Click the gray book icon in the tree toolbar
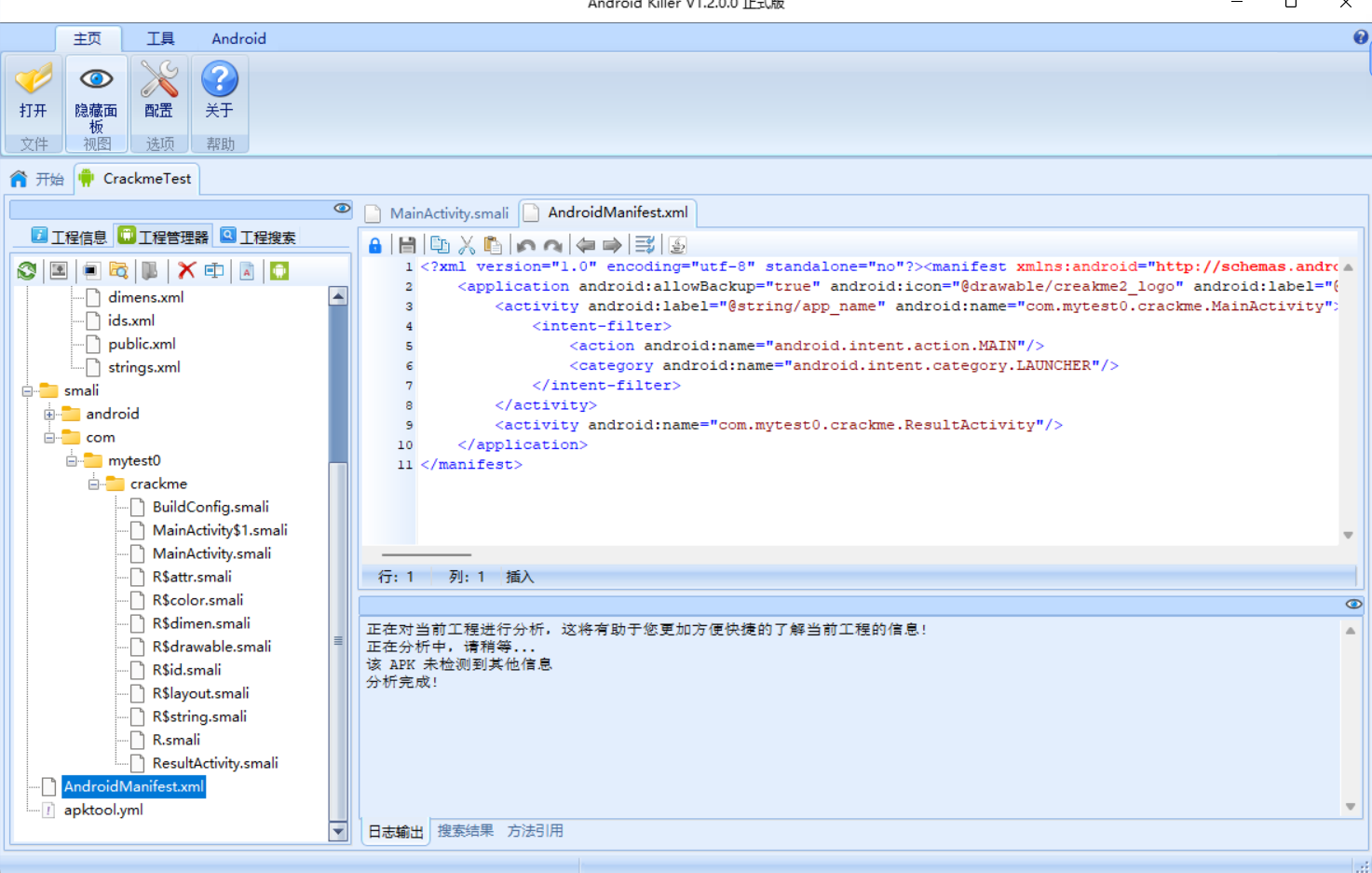The height and width of the screenshot is (873, 1372). (x=150, y=270)
